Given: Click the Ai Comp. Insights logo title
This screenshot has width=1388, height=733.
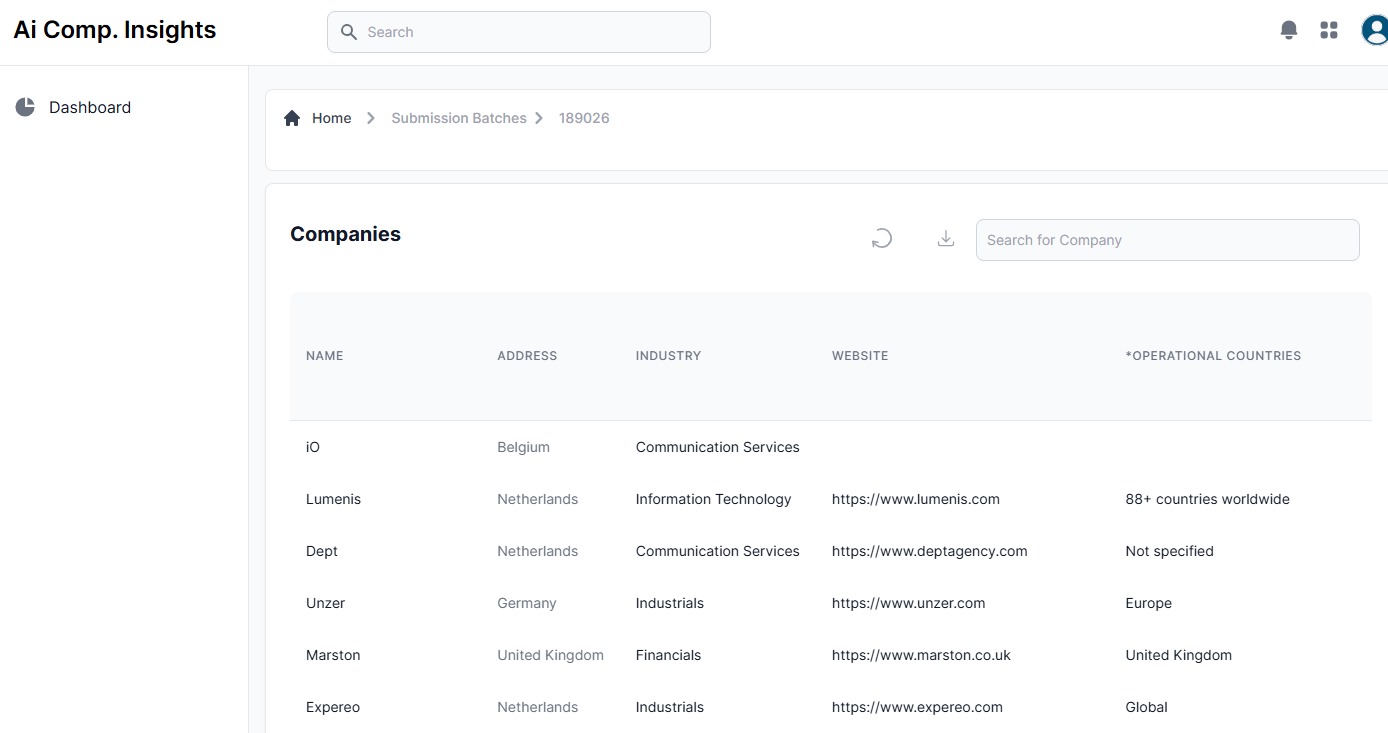Looking at the screenshot, I should (115, 30).
